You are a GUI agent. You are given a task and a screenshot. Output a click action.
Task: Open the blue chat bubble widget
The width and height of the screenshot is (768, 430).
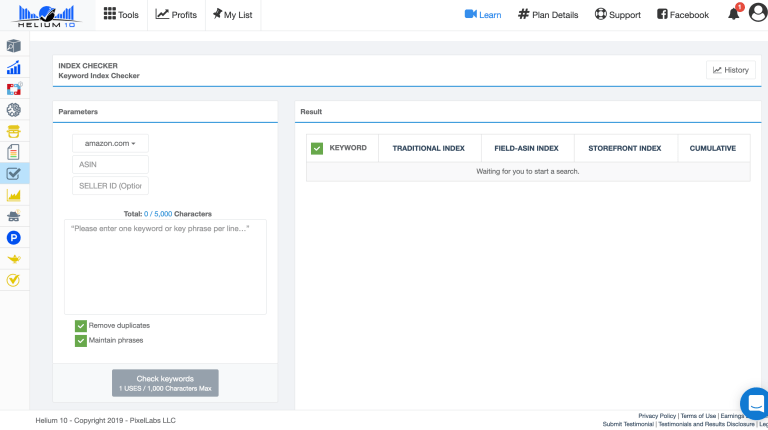[755, 404]
